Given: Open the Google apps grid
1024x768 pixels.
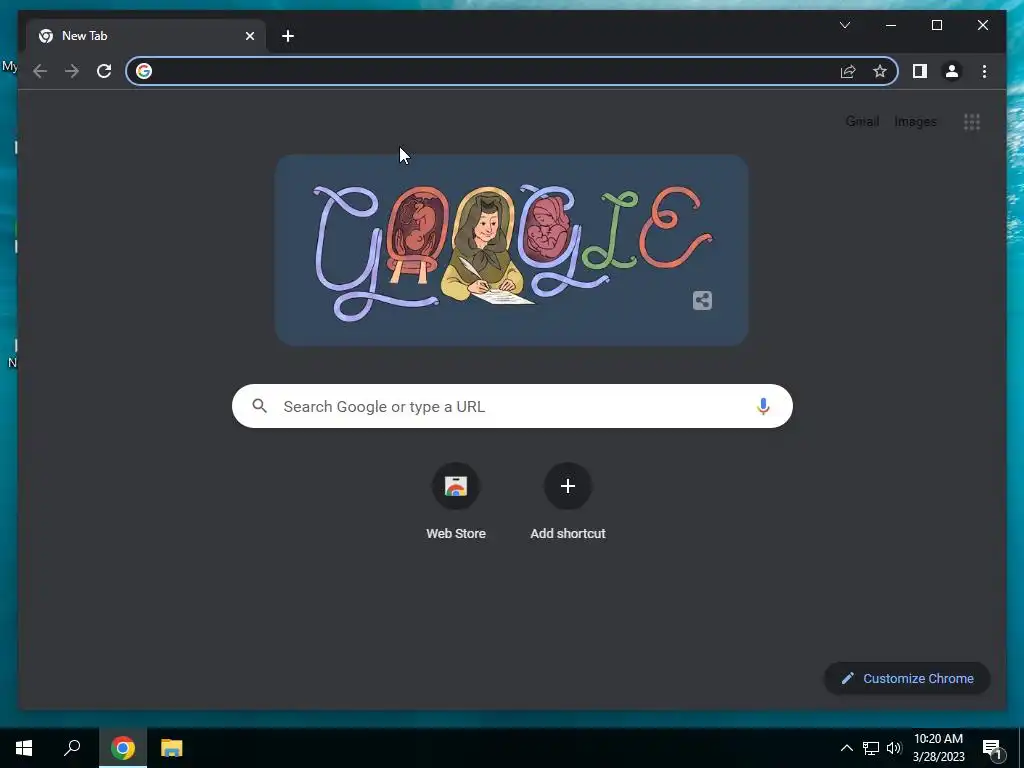Looking at the screenshot, I should 972,121.
